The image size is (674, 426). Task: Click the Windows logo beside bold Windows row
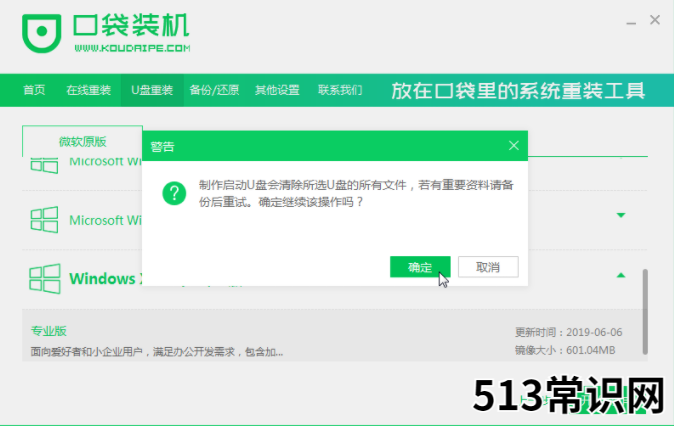tap(45, 279)
